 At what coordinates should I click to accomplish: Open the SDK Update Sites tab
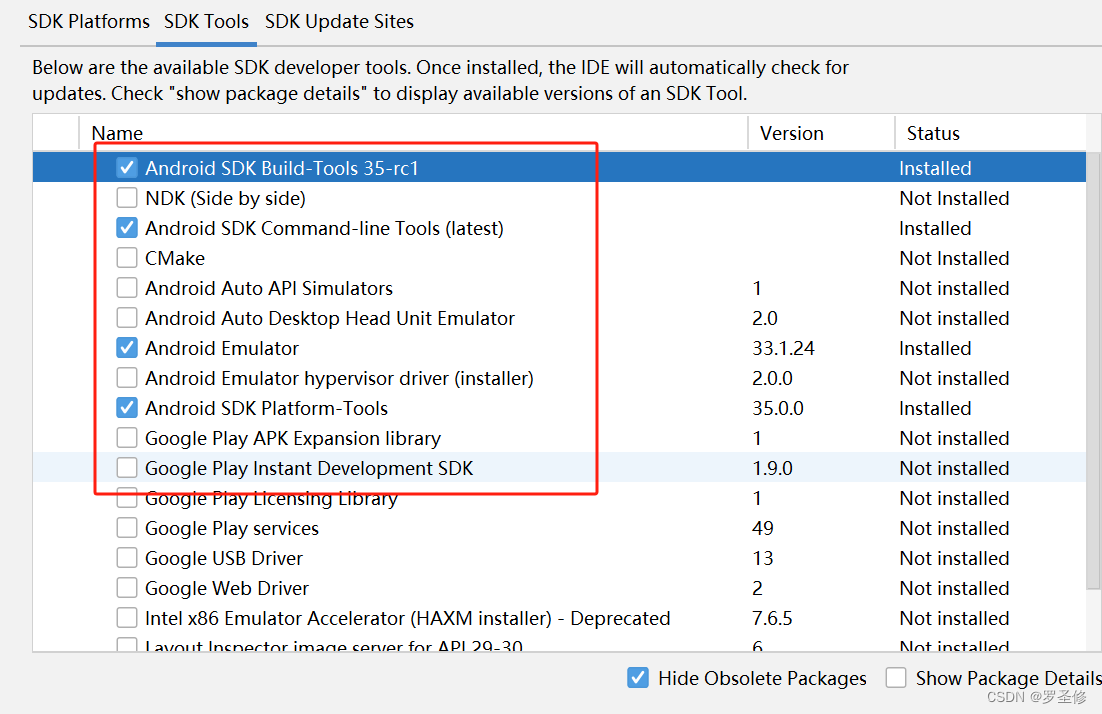pyautogui.click(x=339, y=22)
